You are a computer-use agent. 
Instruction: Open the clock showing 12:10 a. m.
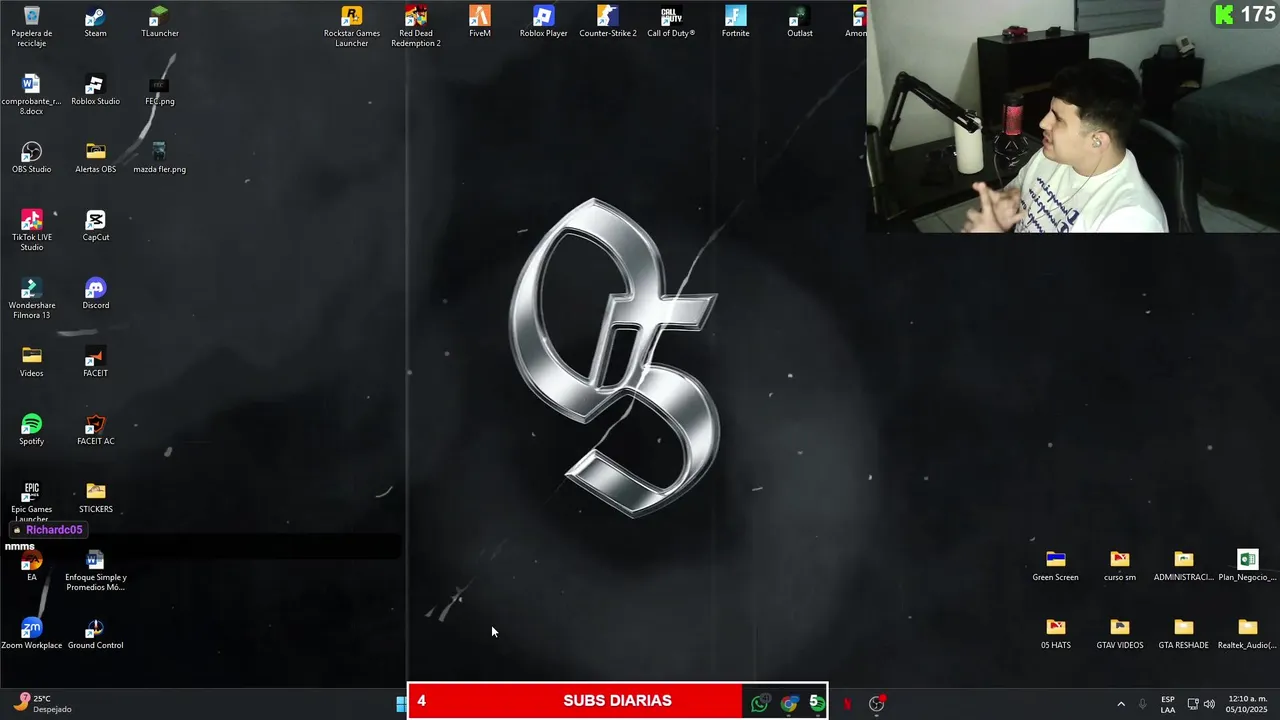tap(1247, 704)
